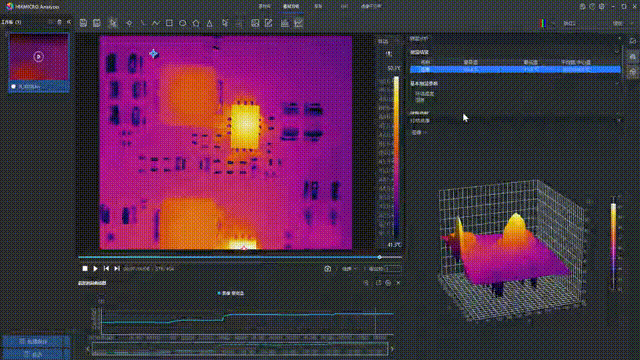Click the zoom icon in trend chart header
This screenshot has width=640, height=360.
pyautogui.click(x=366, y=283)
